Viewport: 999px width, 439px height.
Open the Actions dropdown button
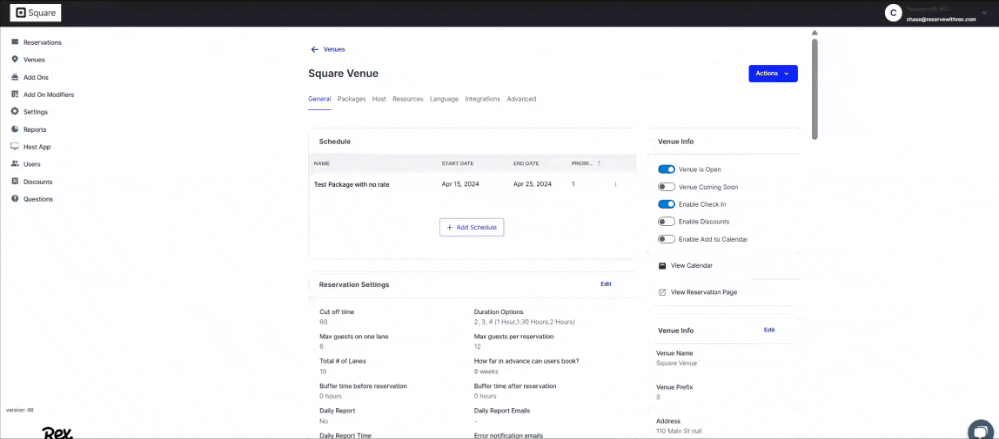tap(773, 73)
